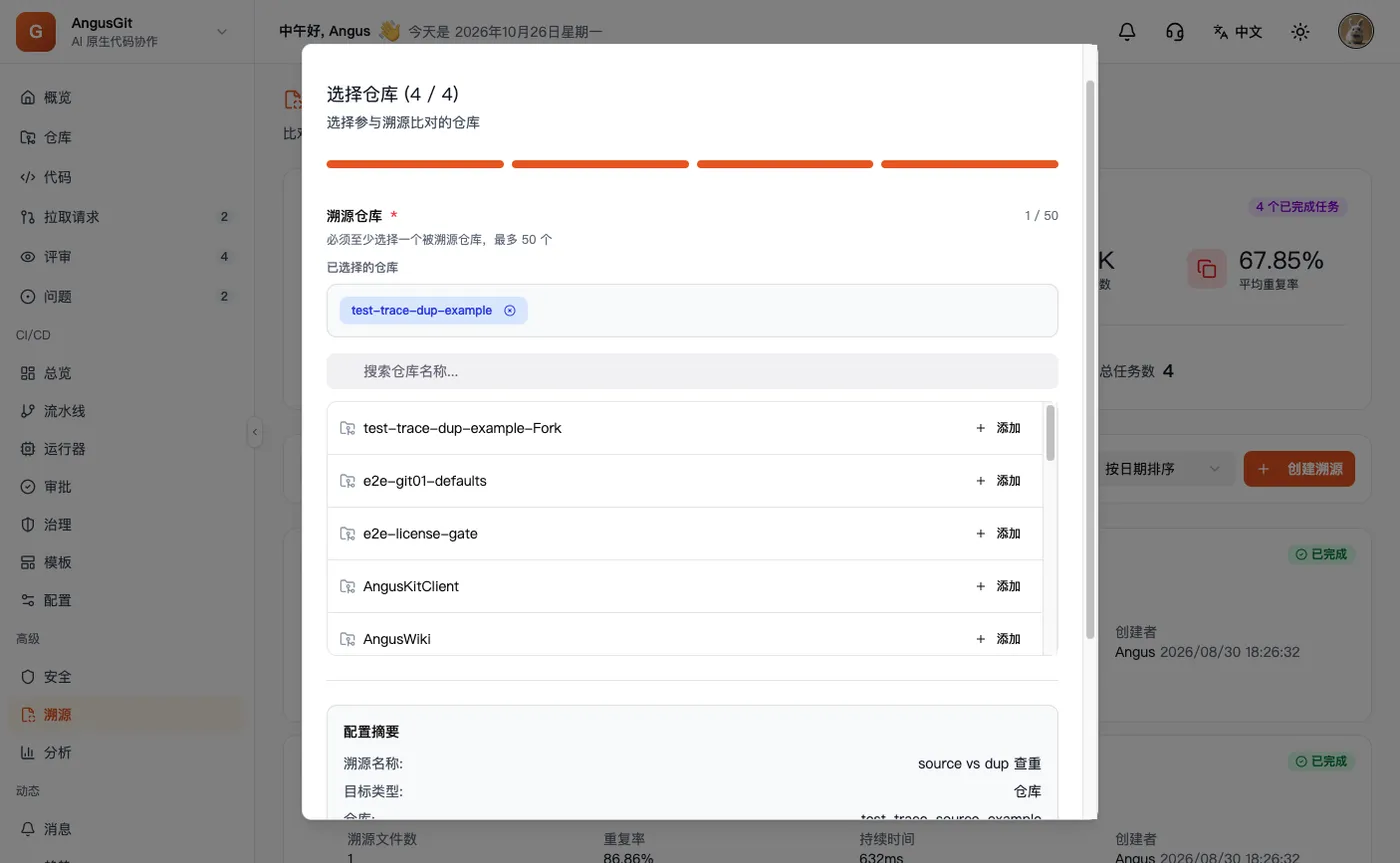The width and height of the screenshot is (1400, 863).
Task: Click the 运行器 chip icon
Action: (x=28, y=449)
